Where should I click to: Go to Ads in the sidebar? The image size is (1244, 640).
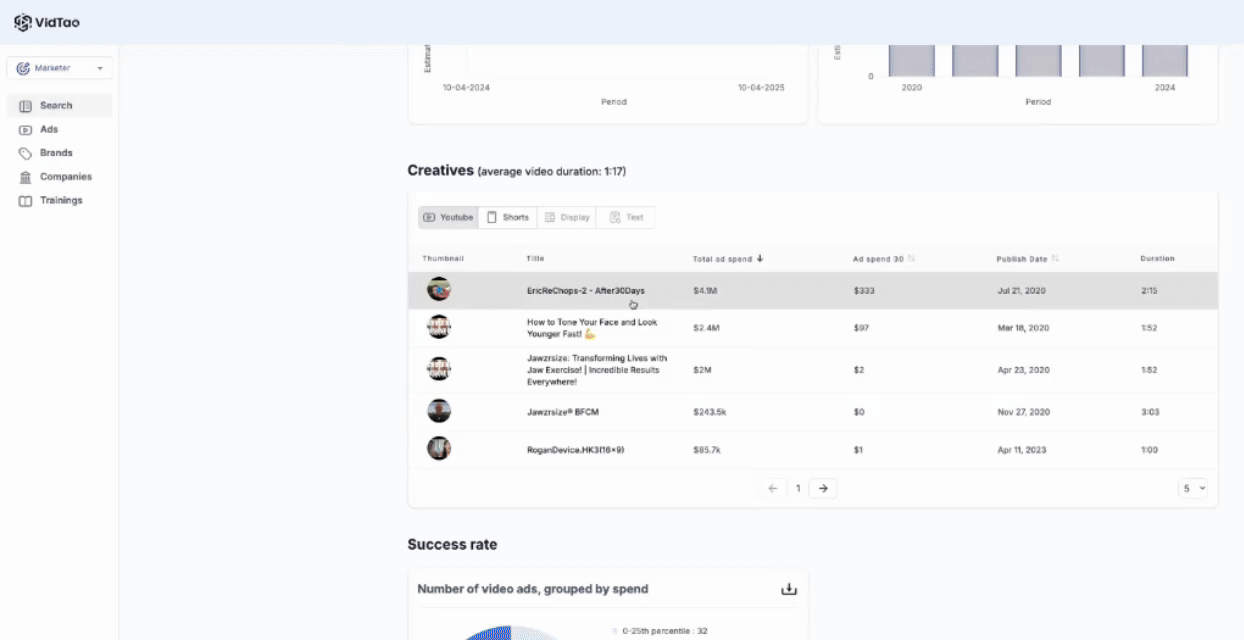click(x=49, y=129)
